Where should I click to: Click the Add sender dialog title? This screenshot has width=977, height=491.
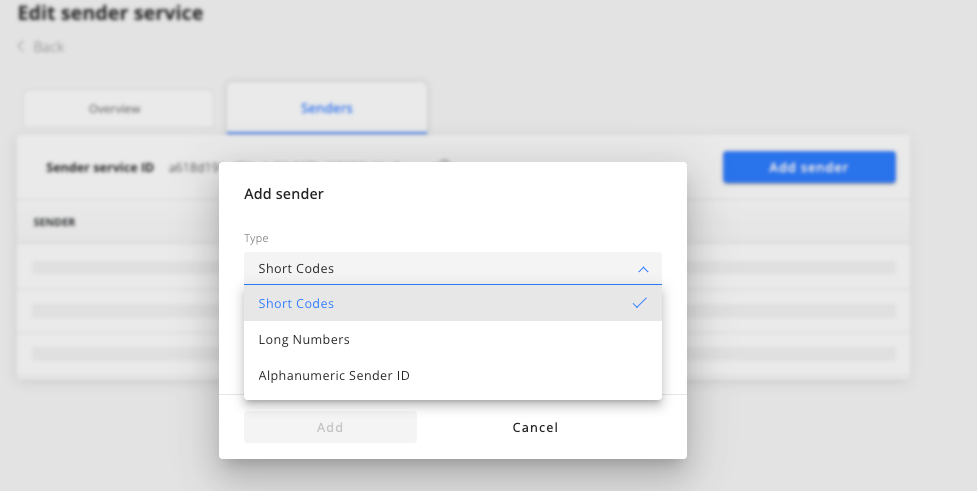(284, 194)
